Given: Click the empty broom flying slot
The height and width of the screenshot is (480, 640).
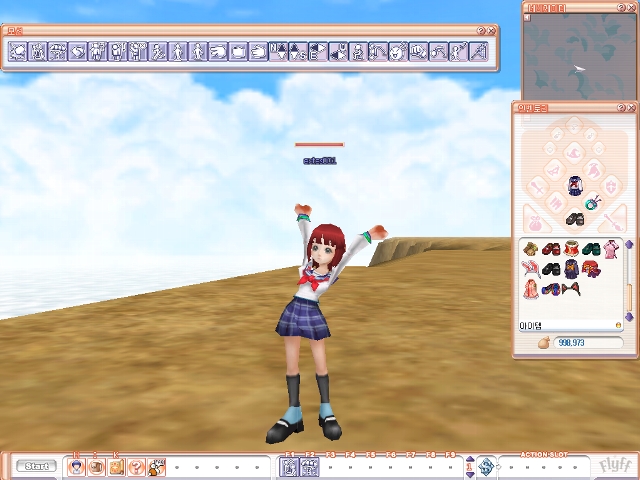Looking at the screenshot, I should tap(613, 220).
